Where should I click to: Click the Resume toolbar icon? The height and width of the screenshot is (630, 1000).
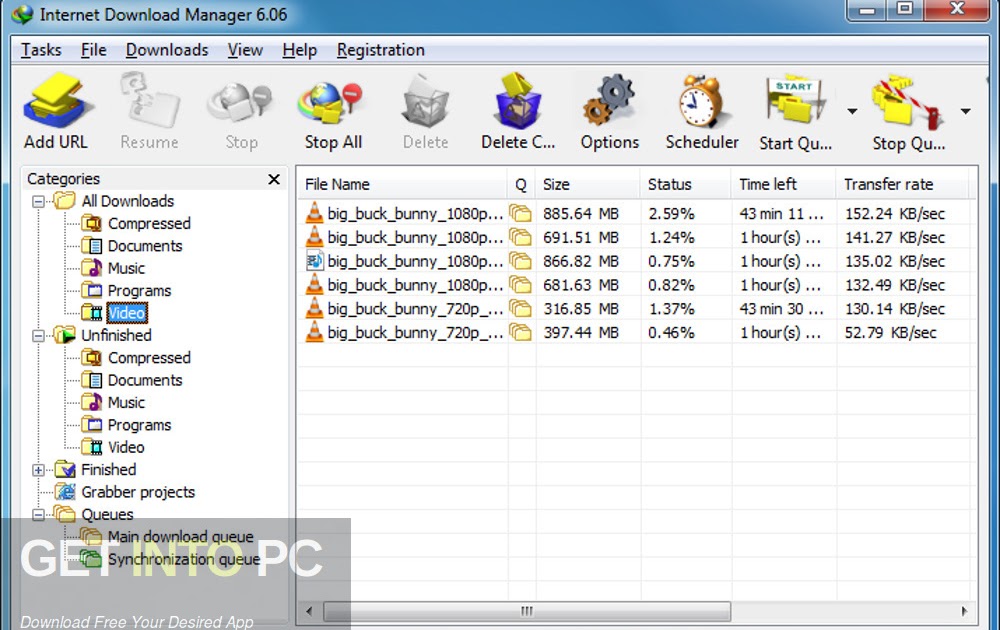pos(150,99)
